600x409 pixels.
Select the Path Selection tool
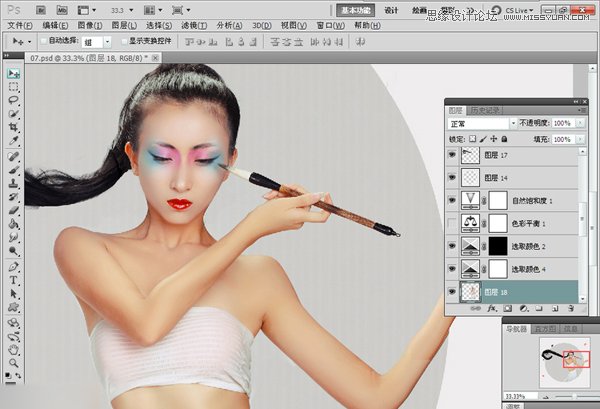(13, 294)
